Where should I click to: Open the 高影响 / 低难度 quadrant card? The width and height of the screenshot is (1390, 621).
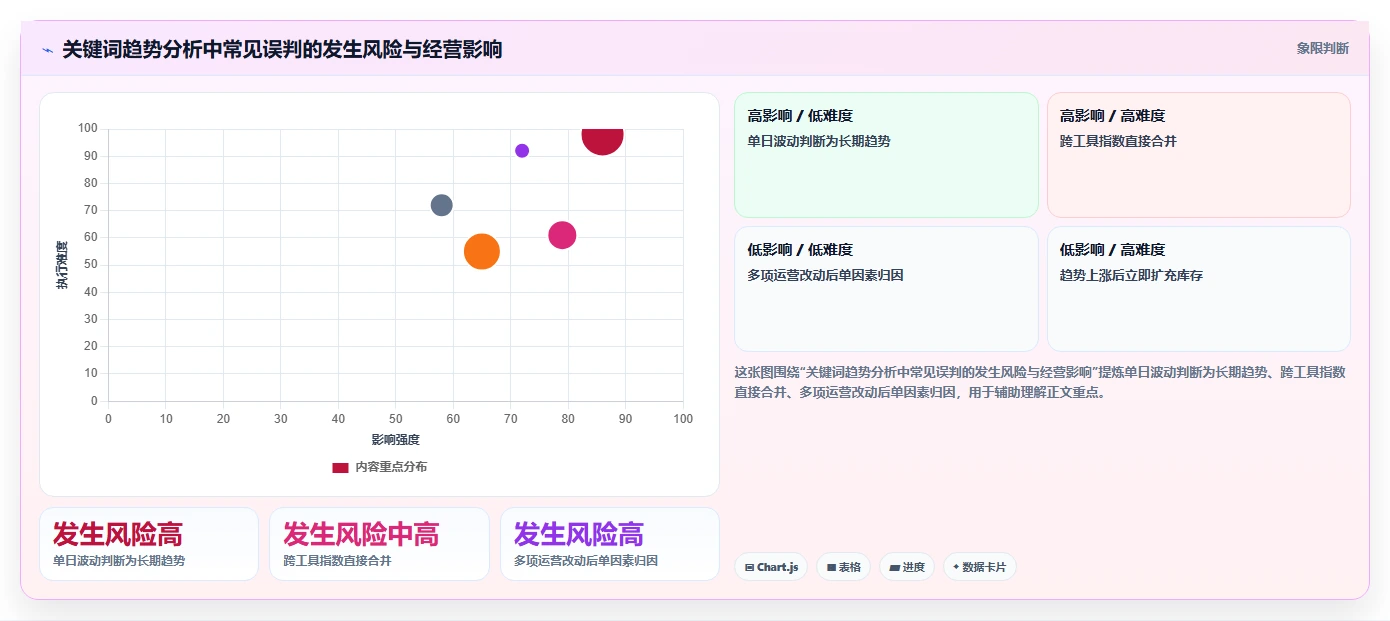point(886,155)
